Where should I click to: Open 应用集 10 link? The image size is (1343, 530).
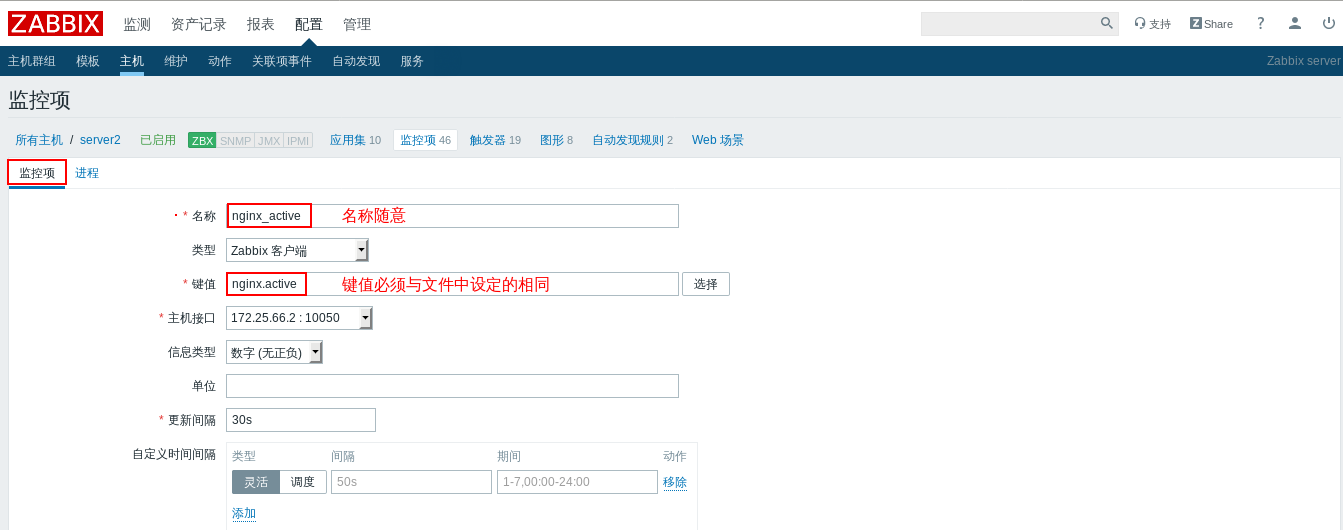click(x=355, y=140)
